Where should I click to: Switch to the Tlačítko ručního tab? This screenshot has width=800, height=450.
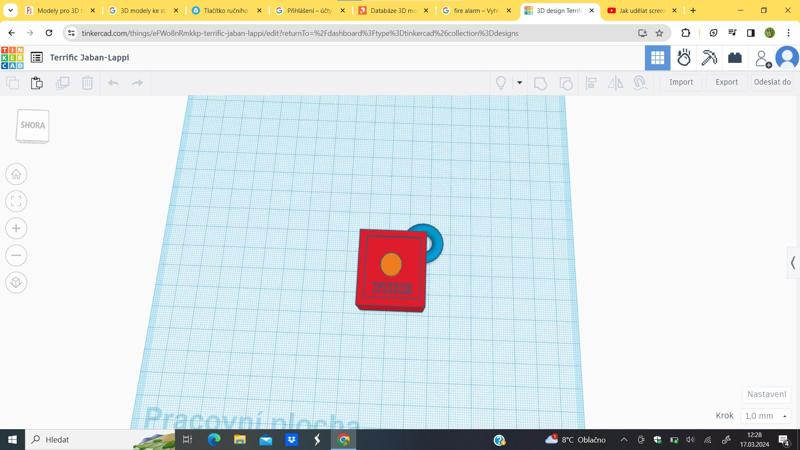(x=226, y=11)
